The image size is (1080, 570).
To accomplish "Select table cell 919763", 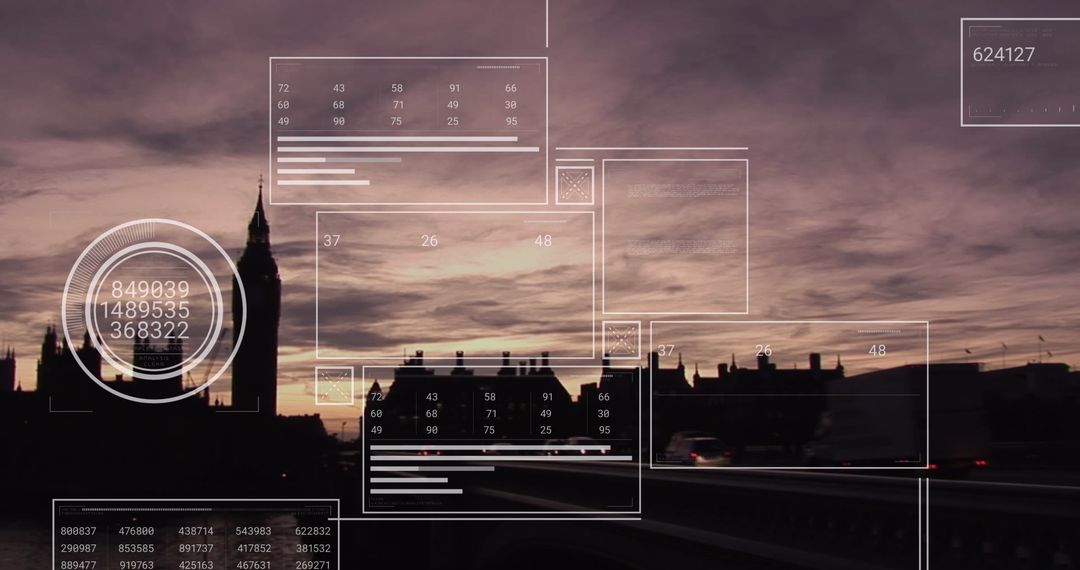I will tap(136, 565).
